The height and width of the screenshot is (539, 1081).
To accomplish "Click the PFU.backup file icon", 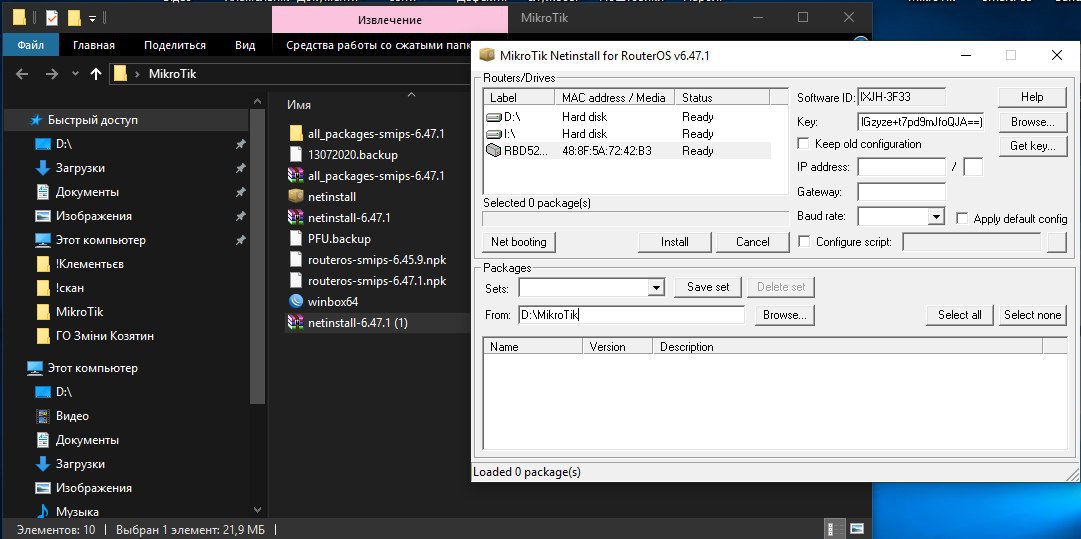I will pyautogui.click(x=296, y=238).
